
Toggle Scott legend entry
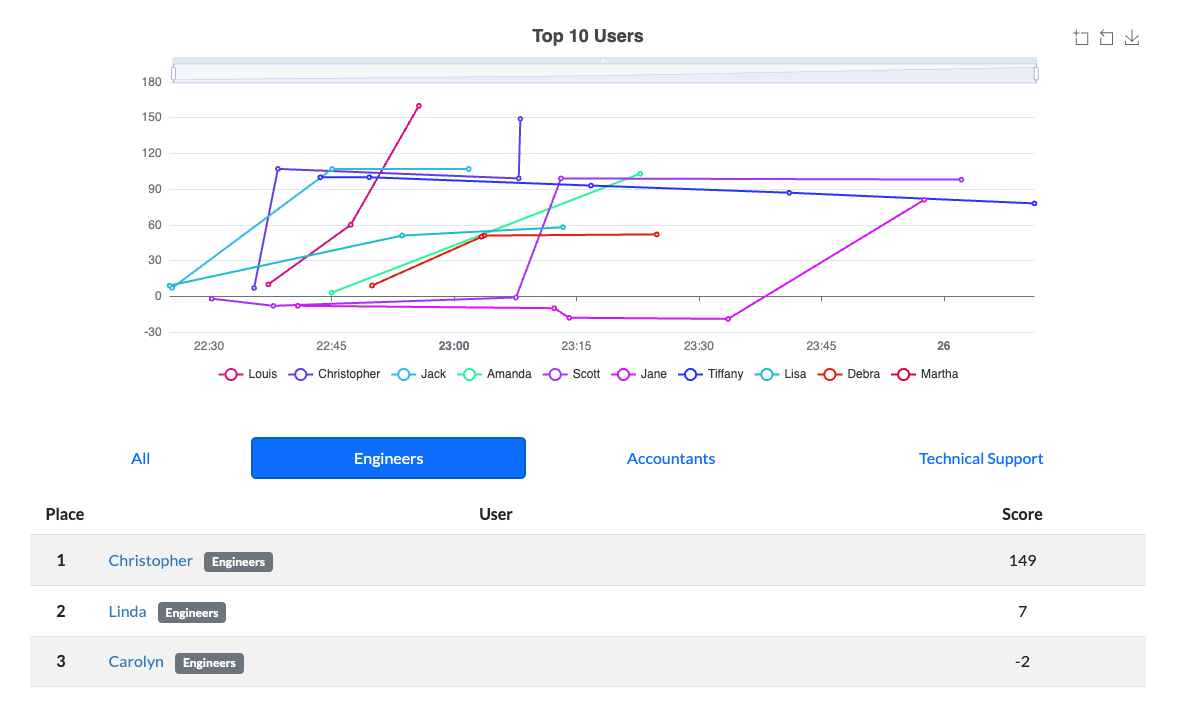(572, 374)
